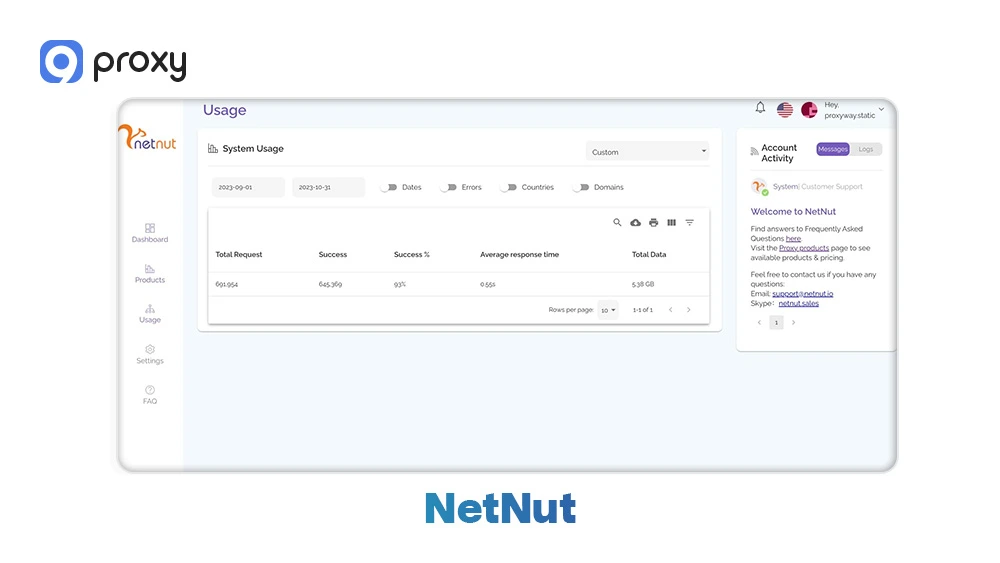Open the Proxy products link
The width and height of the screenshot is (1000, 563).
coord(804,248)
